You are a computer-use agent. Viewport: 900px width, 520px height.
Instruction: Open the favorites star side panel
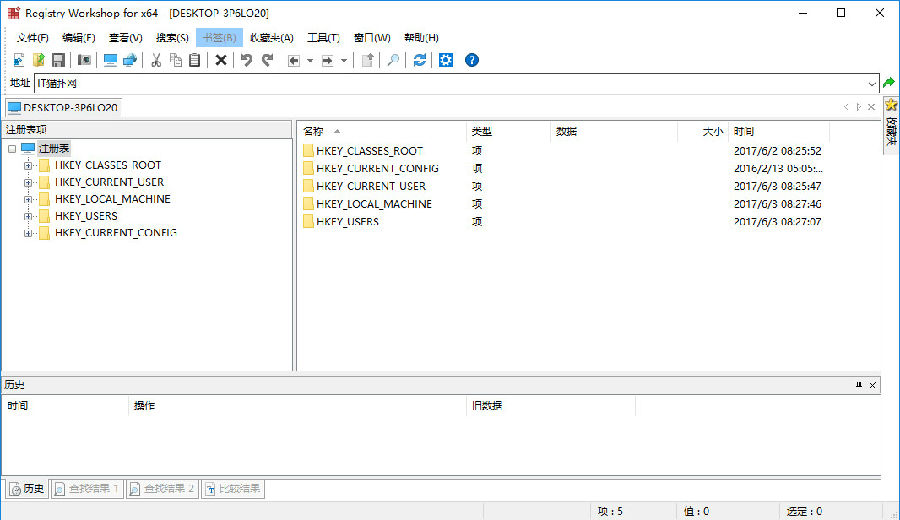891,125
